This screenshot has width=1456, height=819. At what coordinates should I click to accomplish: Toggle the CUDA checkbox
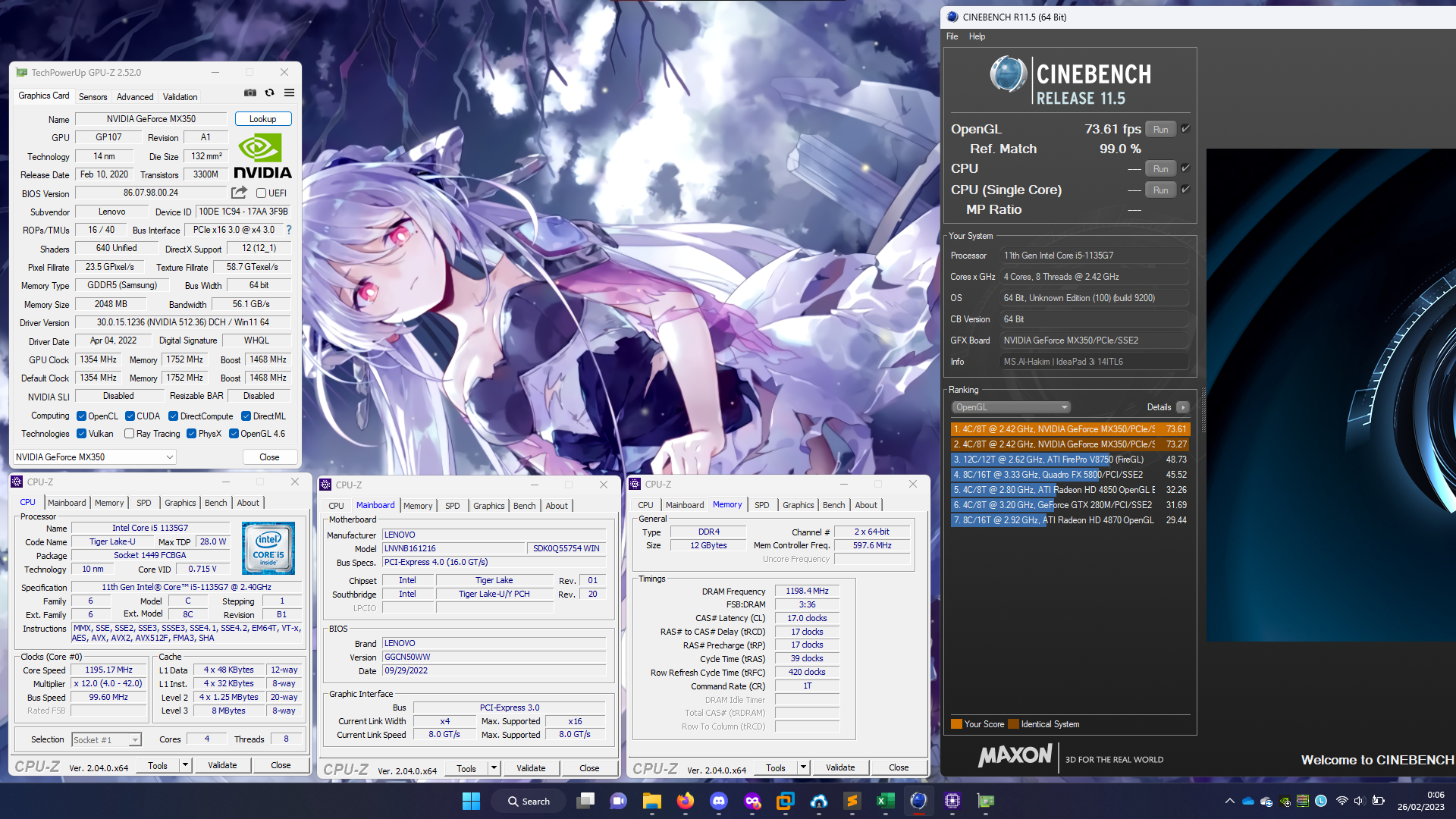point(130,416)
